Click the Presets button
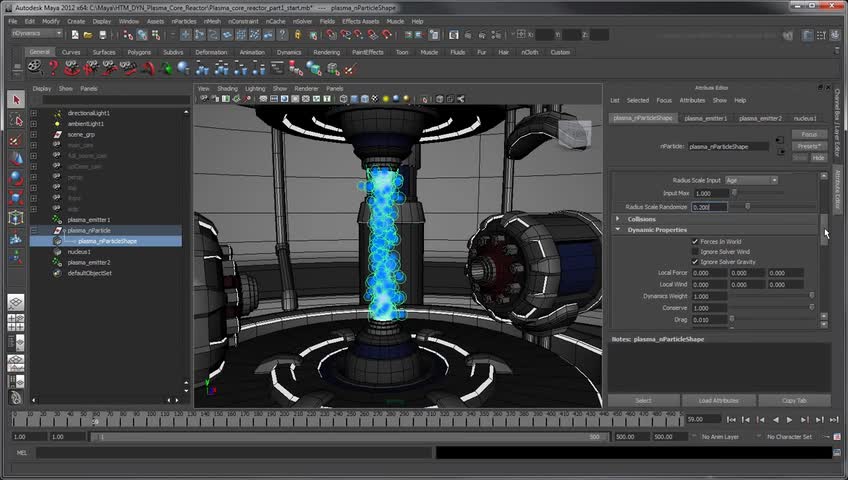The width and height of the screenshot is (848, 480). tap(809, 146)
